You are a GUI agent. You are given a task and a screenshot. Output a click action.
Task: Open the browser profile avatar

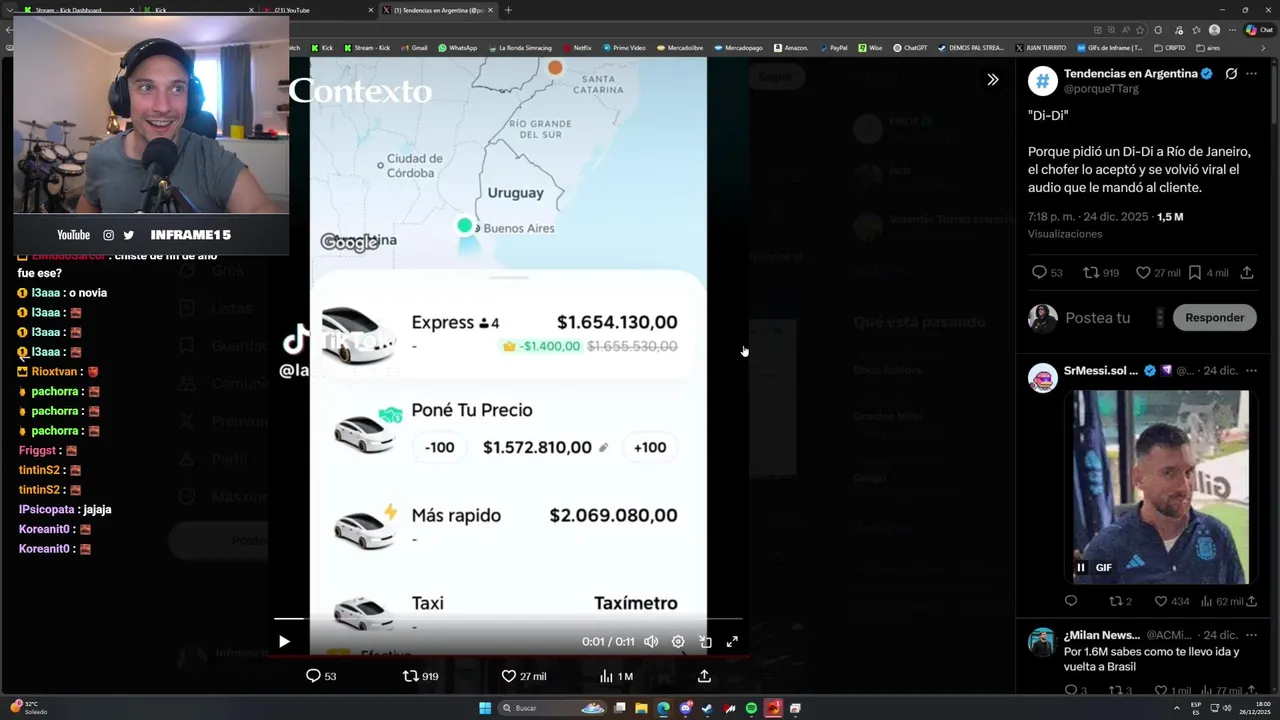coord(1214,30)
